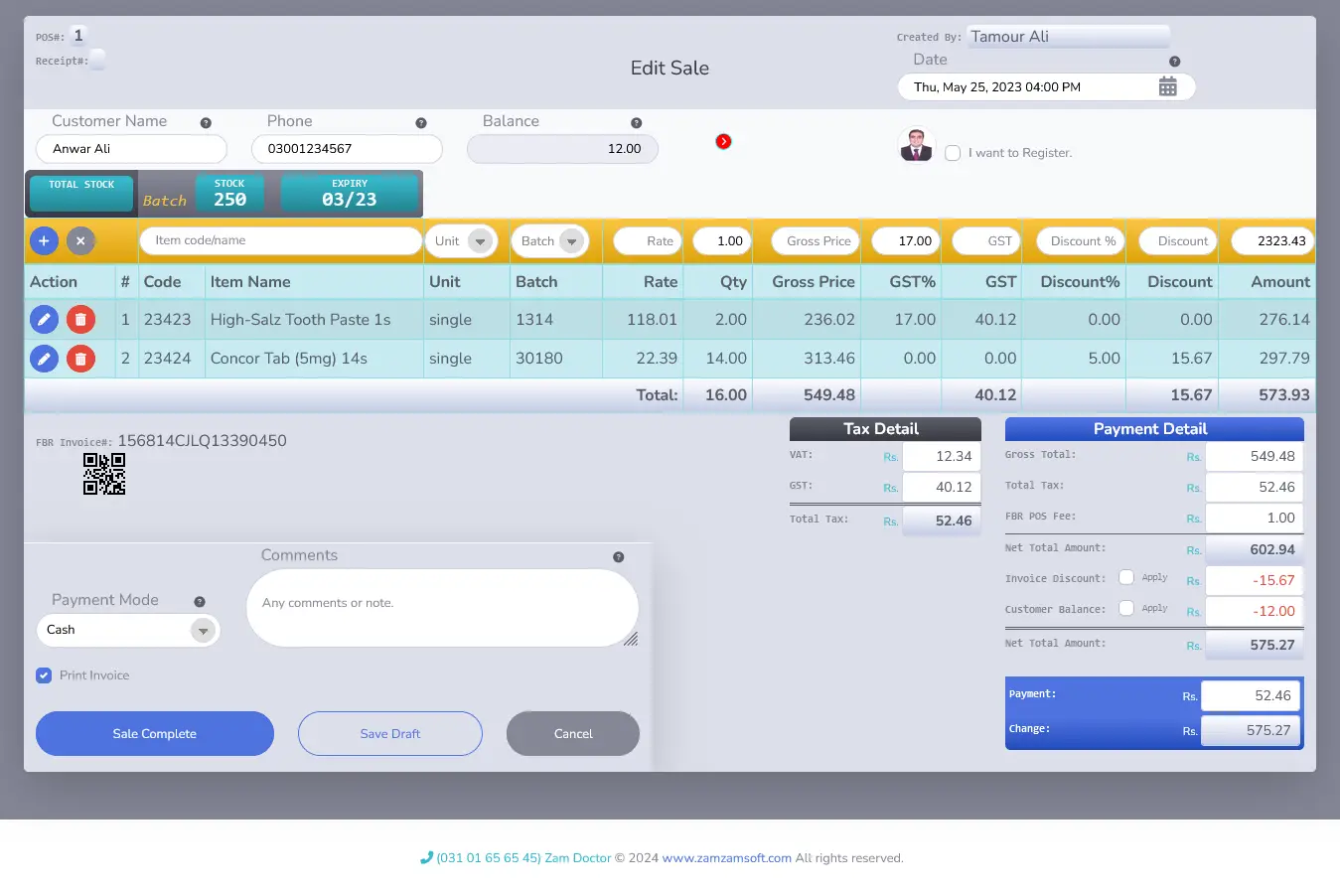Viewport: 1340px width, 896px height.
Task: Expand the Payment Mode dropdown
Action: (203, 631)
